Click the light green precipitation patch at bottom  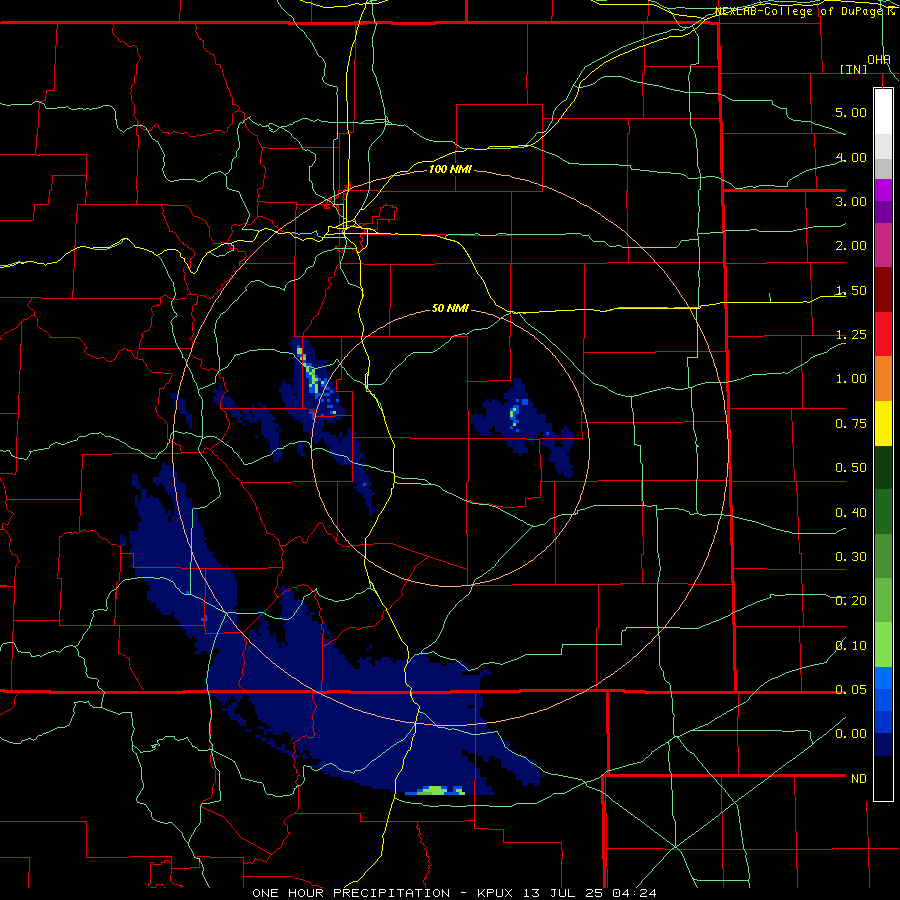coord(435,790)
